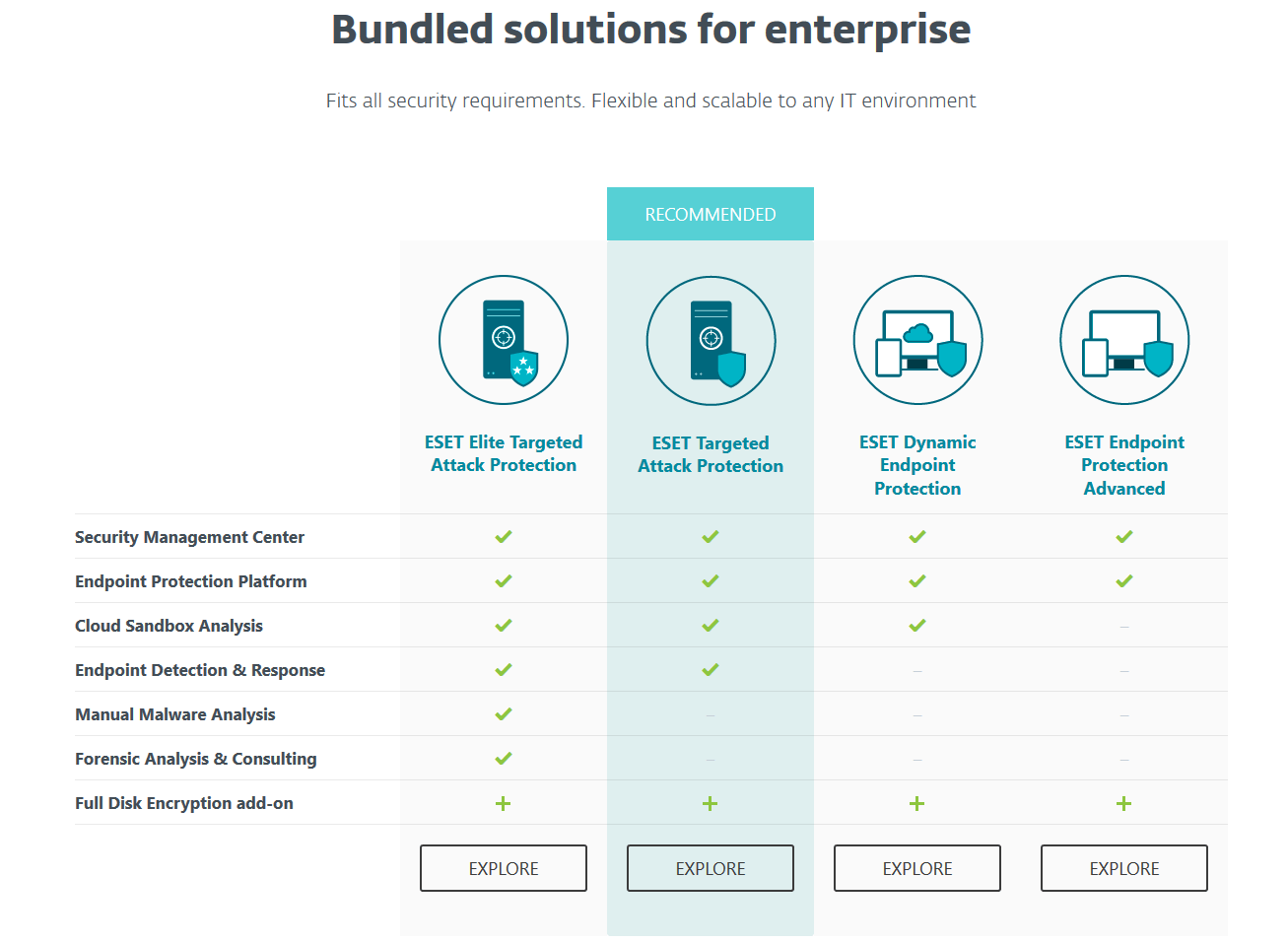Explore the recommended Targeted Attack Protection bundle

711,868
